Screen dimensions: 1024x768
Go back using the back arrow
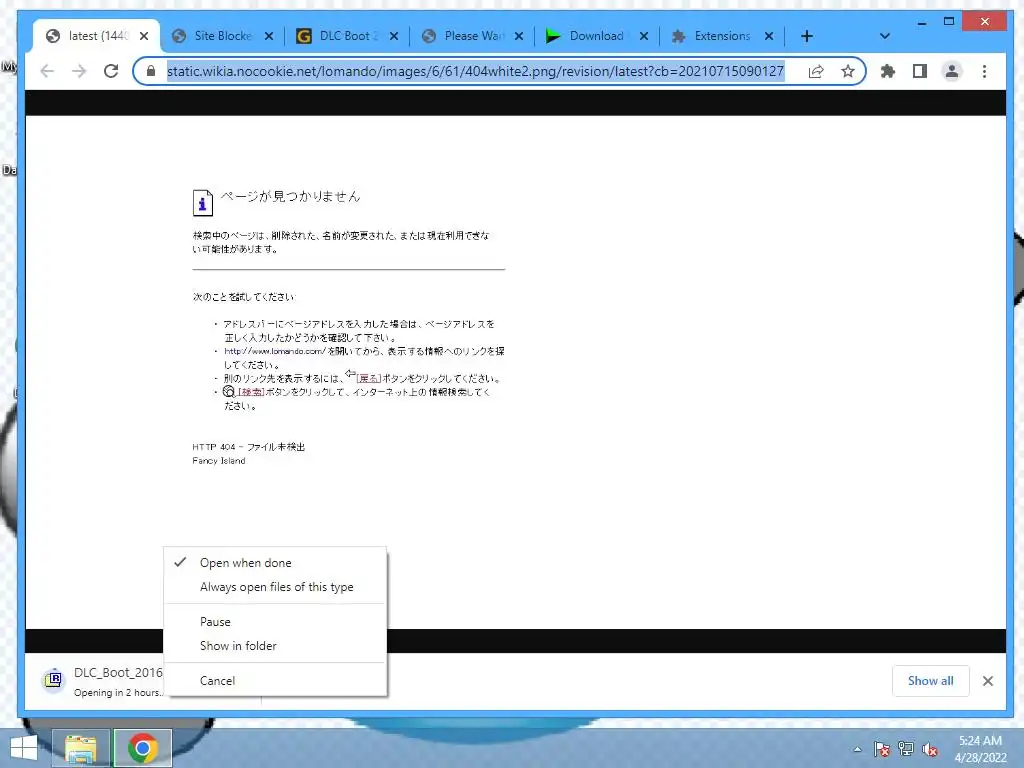pyautogui.click(x=47, y=71)
